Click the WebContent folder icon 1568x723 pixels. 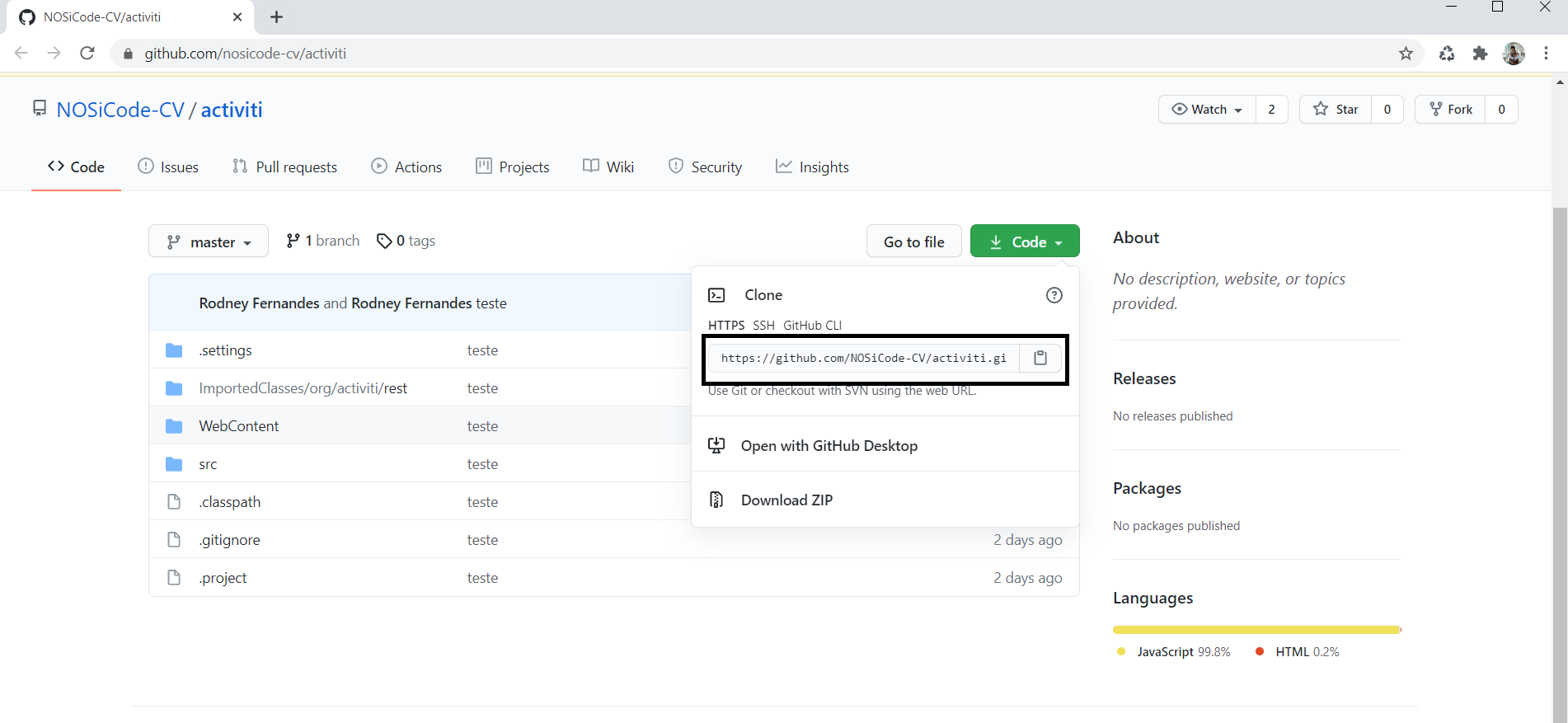174,426
